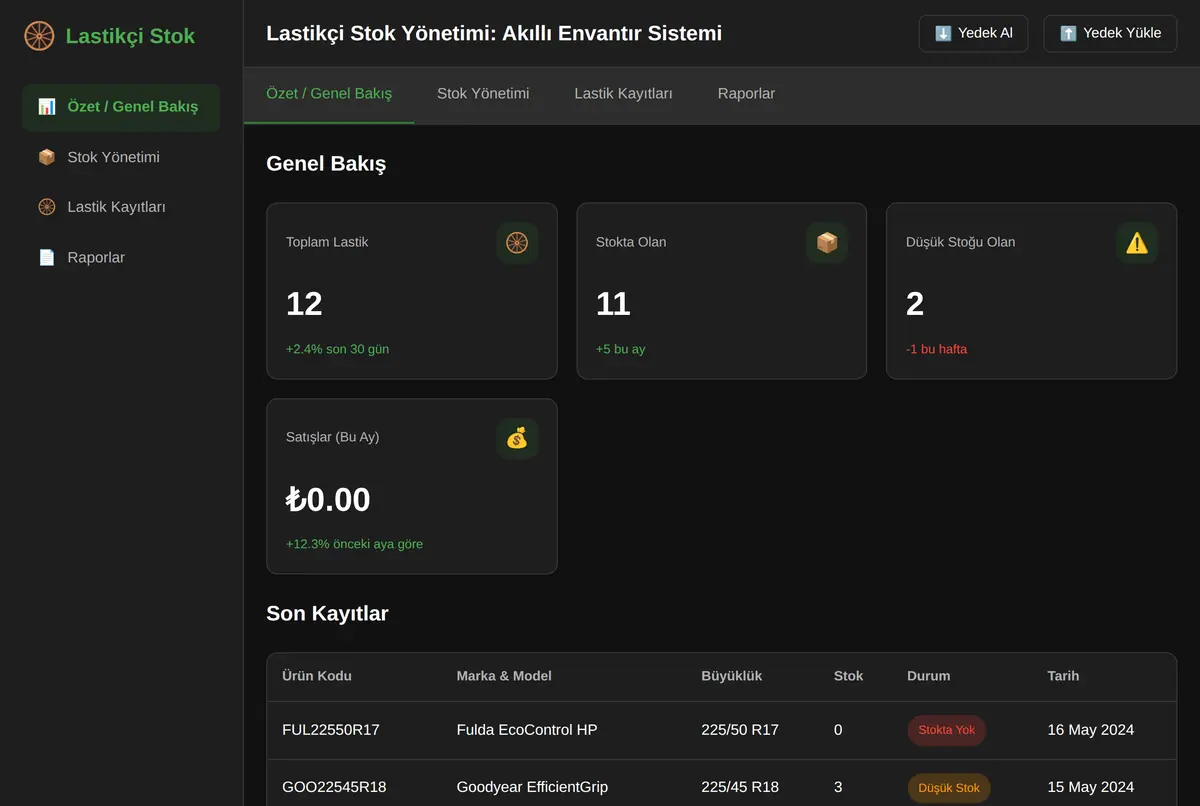This screenshot has height=806, width=1200.
Task: Click product code FUL22550R17
Action: [331, 730]
